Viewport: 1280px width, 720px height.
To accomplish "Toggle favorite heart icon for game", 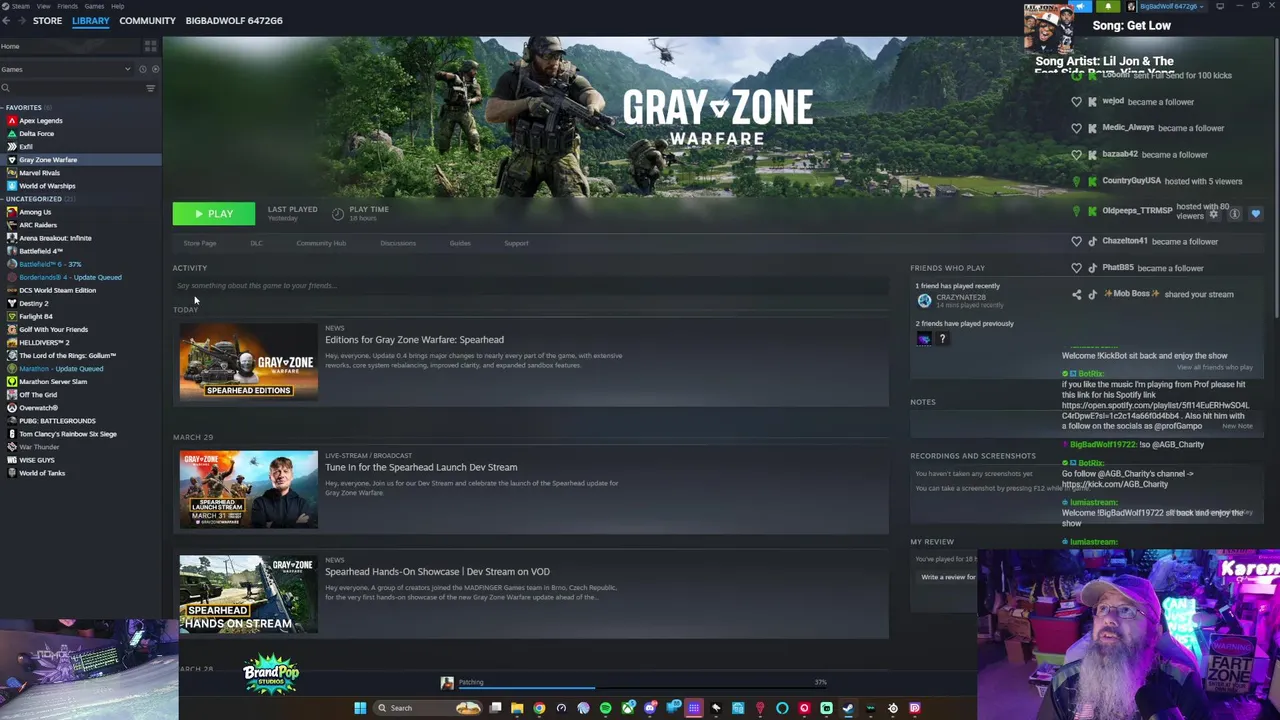I will click(x=1256, y=214).
